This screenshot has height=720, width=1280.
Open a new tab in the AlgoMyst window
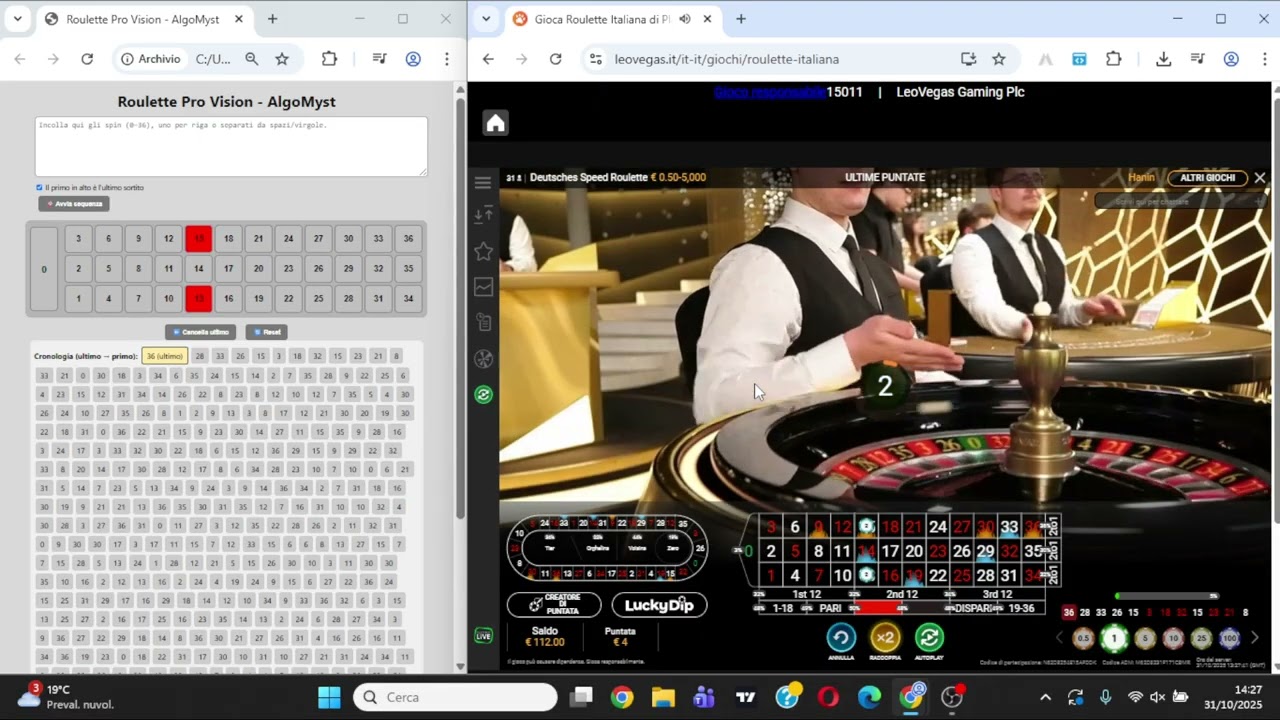[x=272, y=19]
